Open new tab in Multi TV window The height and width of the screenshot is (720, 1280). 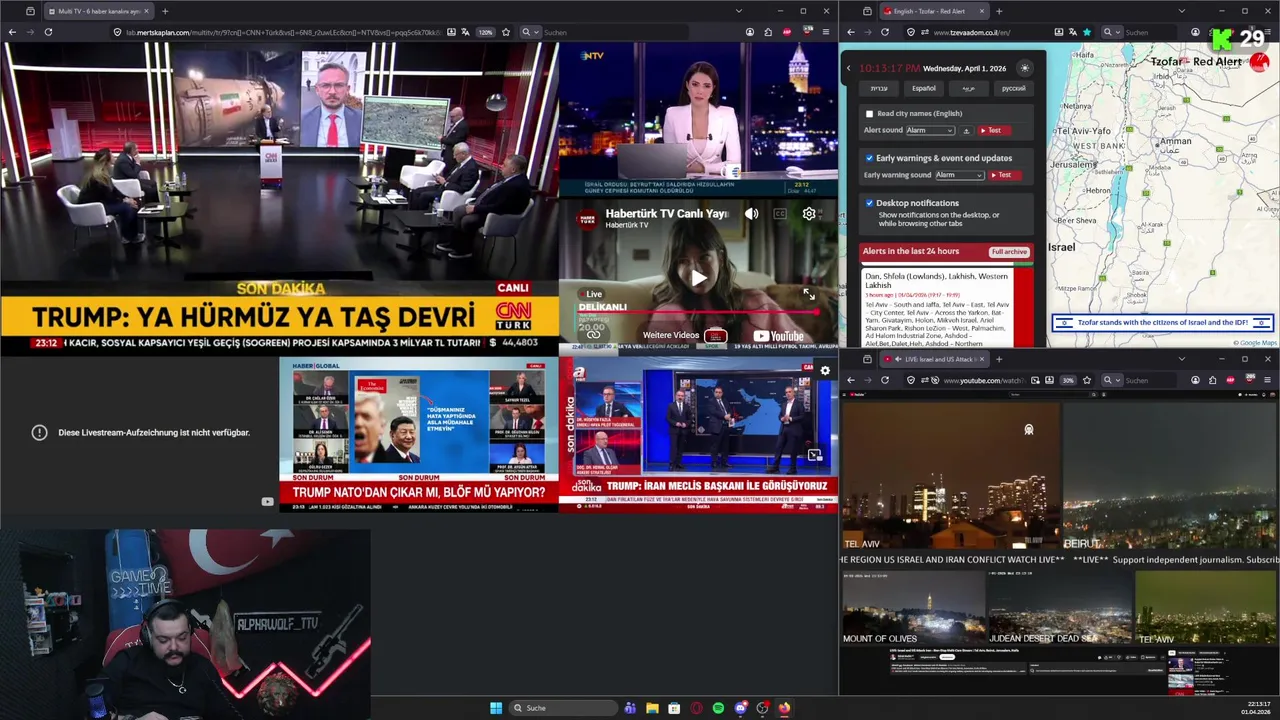[165, 11]
